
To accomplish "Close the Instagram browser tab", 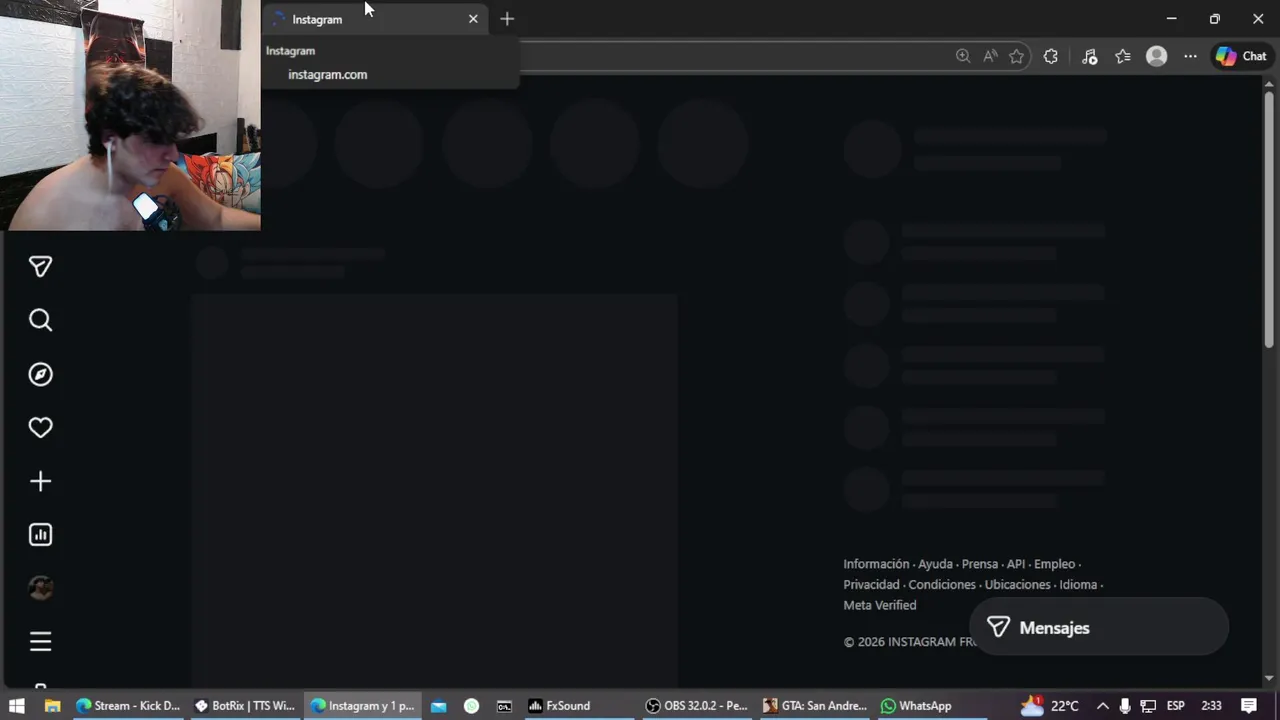I will pyautogui.click(x=473, y=19).
